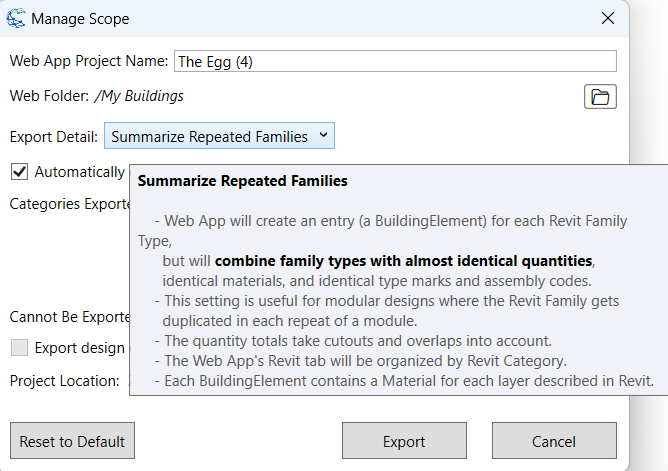The height and width of the screenshot is (471, 668).
Task: Click Reset to Default
Action: point(72,441)
